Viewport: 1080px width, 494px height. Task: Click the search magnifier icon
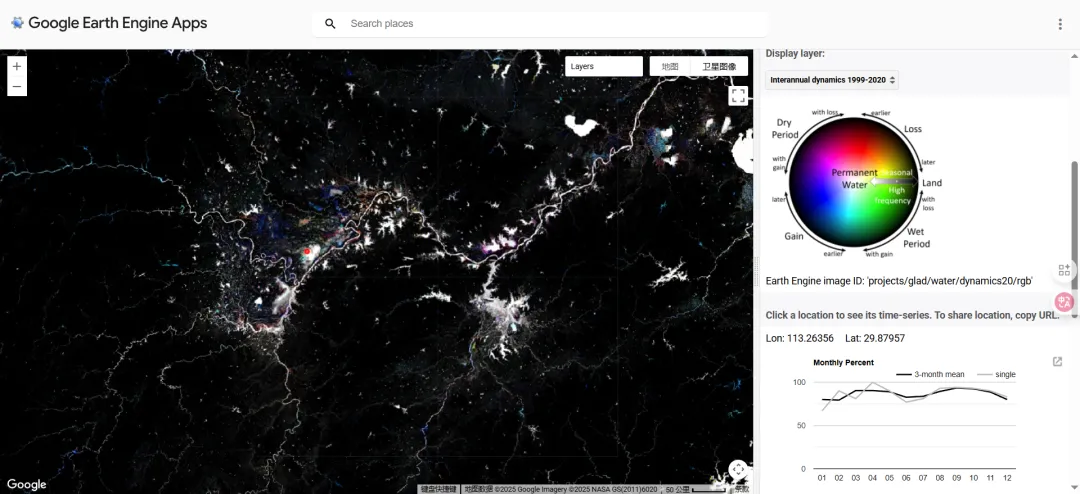[x=331, y=23]
